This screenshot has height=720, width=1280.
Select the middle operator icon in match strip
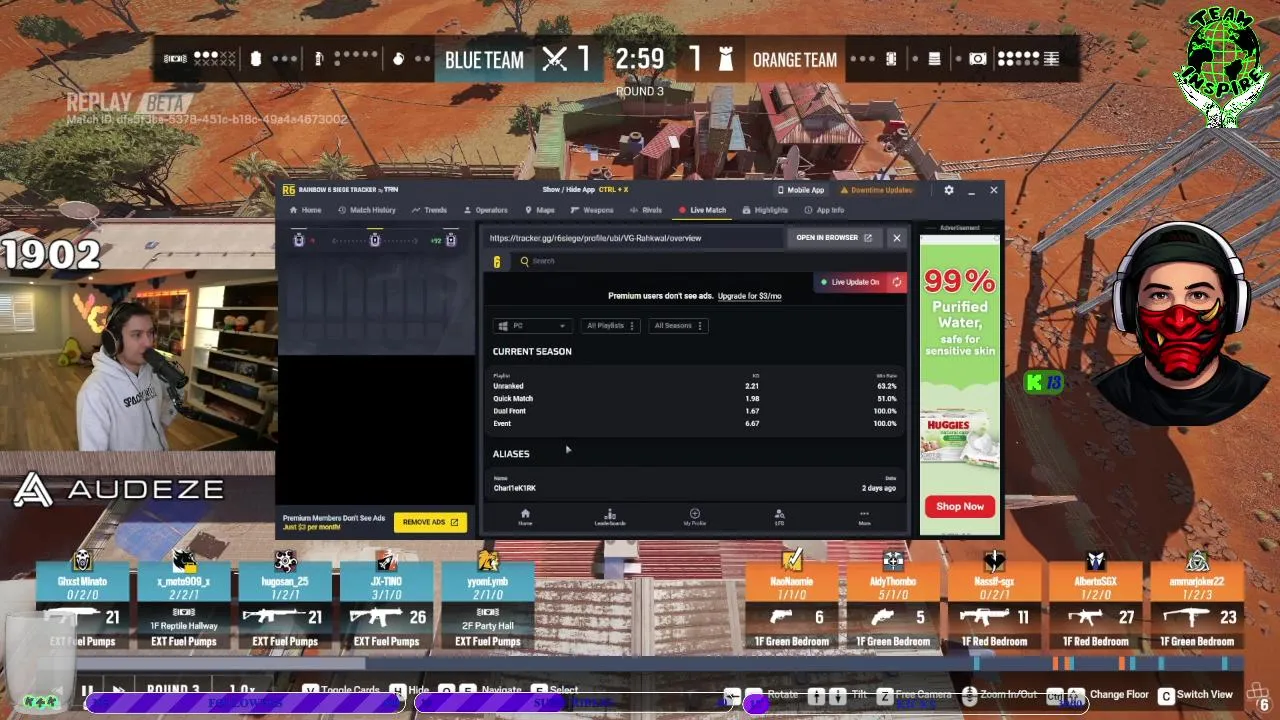(x=375, y=240)
